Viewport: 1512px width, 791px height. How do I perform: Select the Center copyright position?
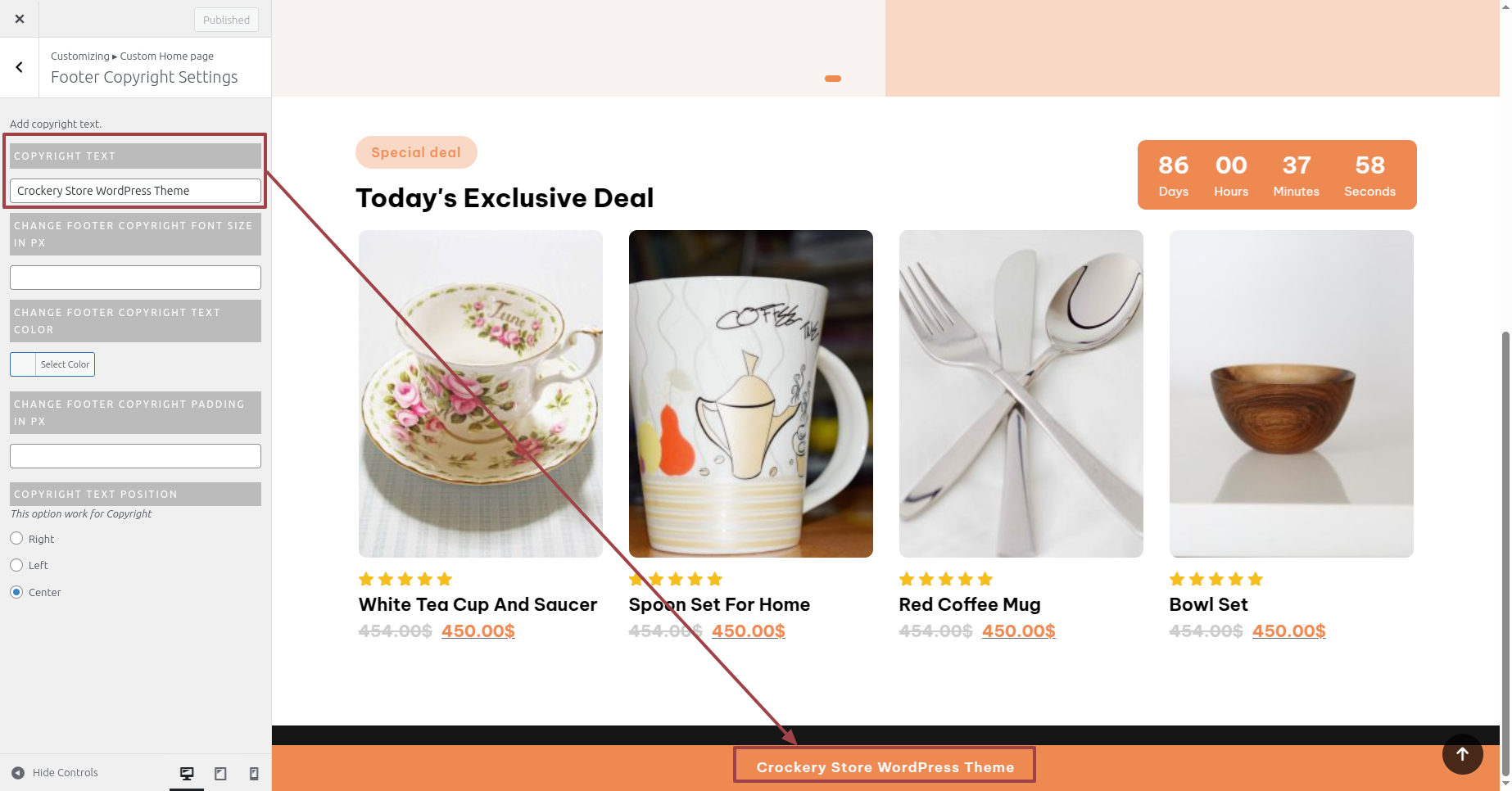click(16, 592)
